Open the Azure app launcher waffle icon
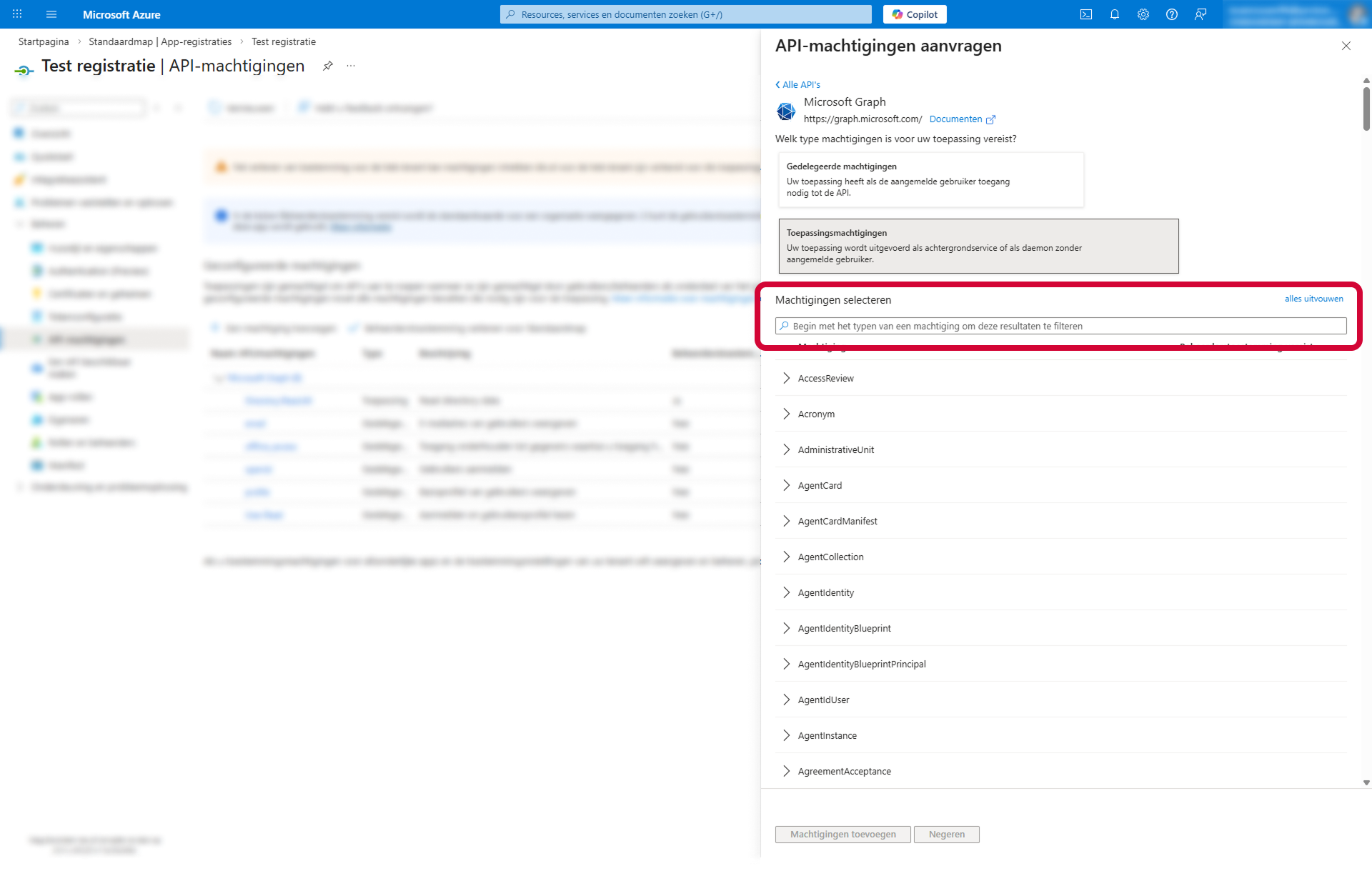 pyautogui.click(x=17, y=14)
